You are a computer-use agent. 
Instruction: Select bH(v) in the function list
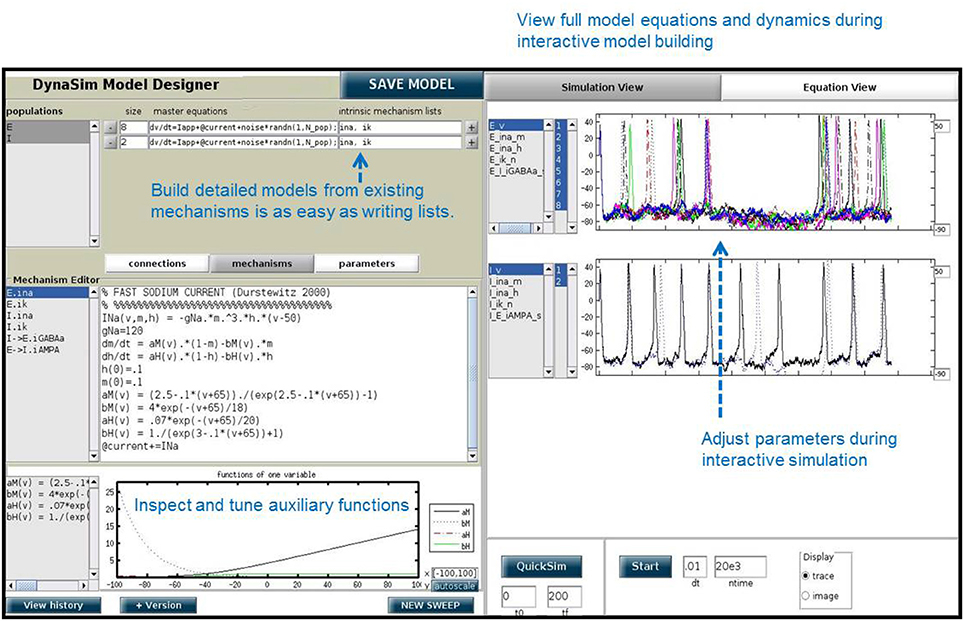click(47, 517)
